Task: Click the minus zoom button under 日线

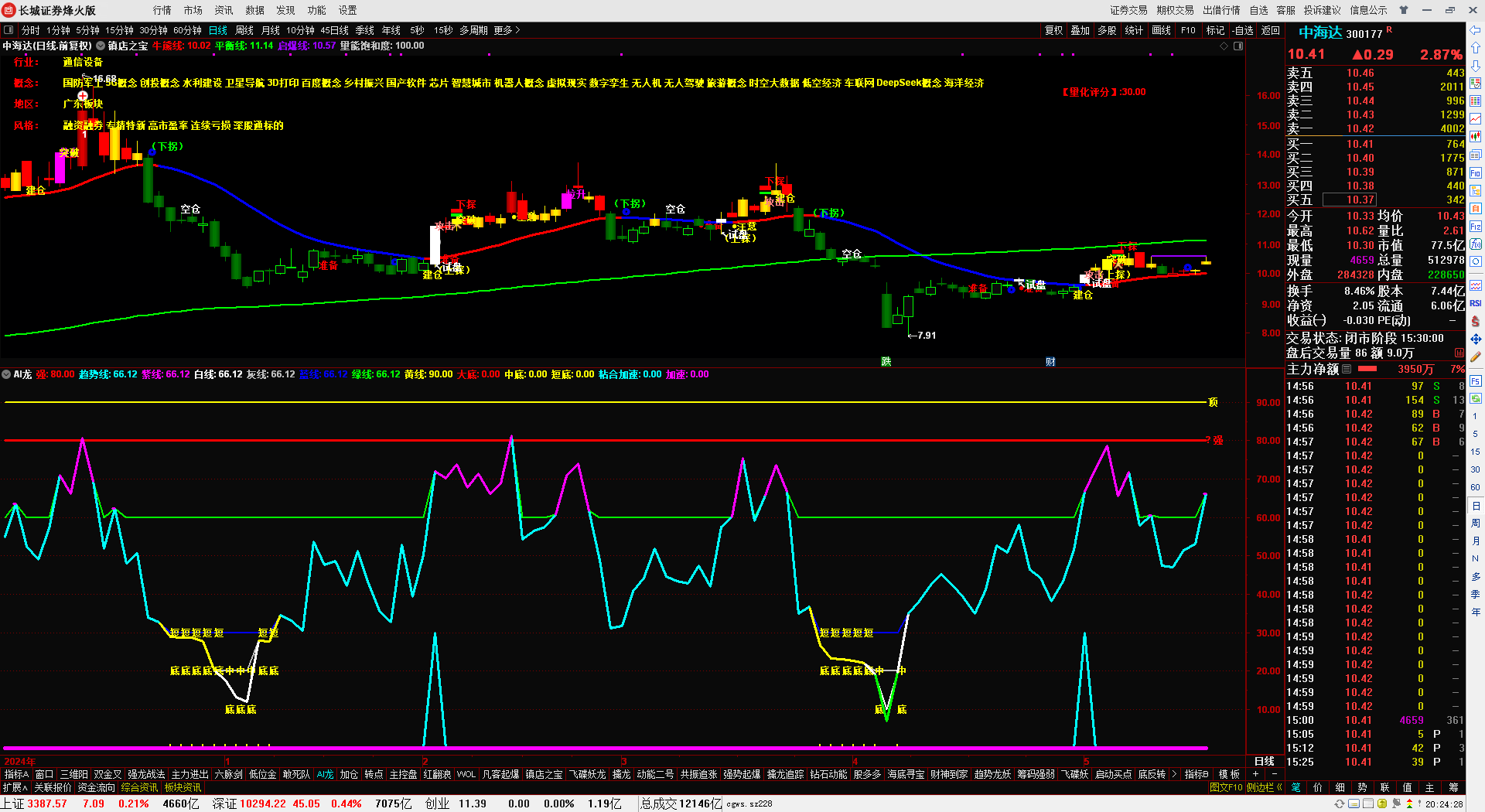Action: click(x=1274, y=774)
